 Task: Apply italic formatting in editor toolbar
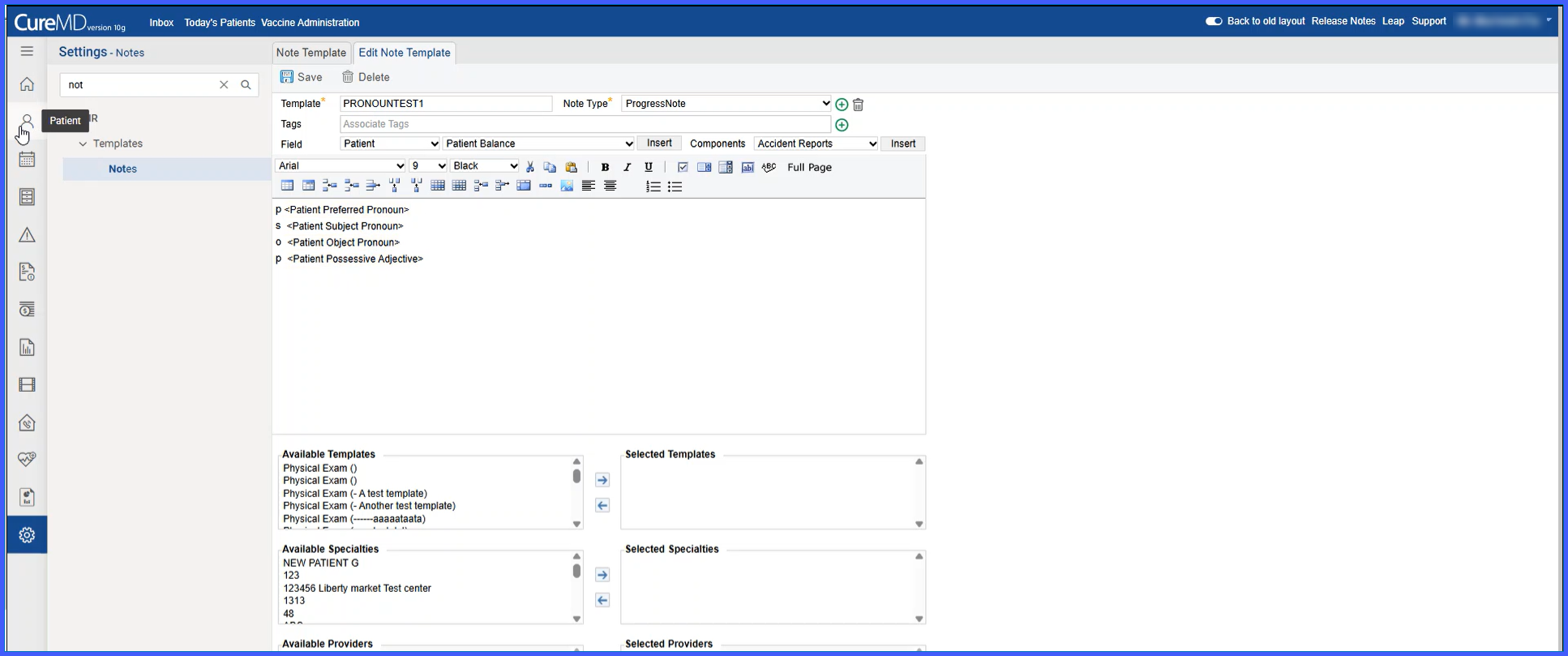pos(627,167)
